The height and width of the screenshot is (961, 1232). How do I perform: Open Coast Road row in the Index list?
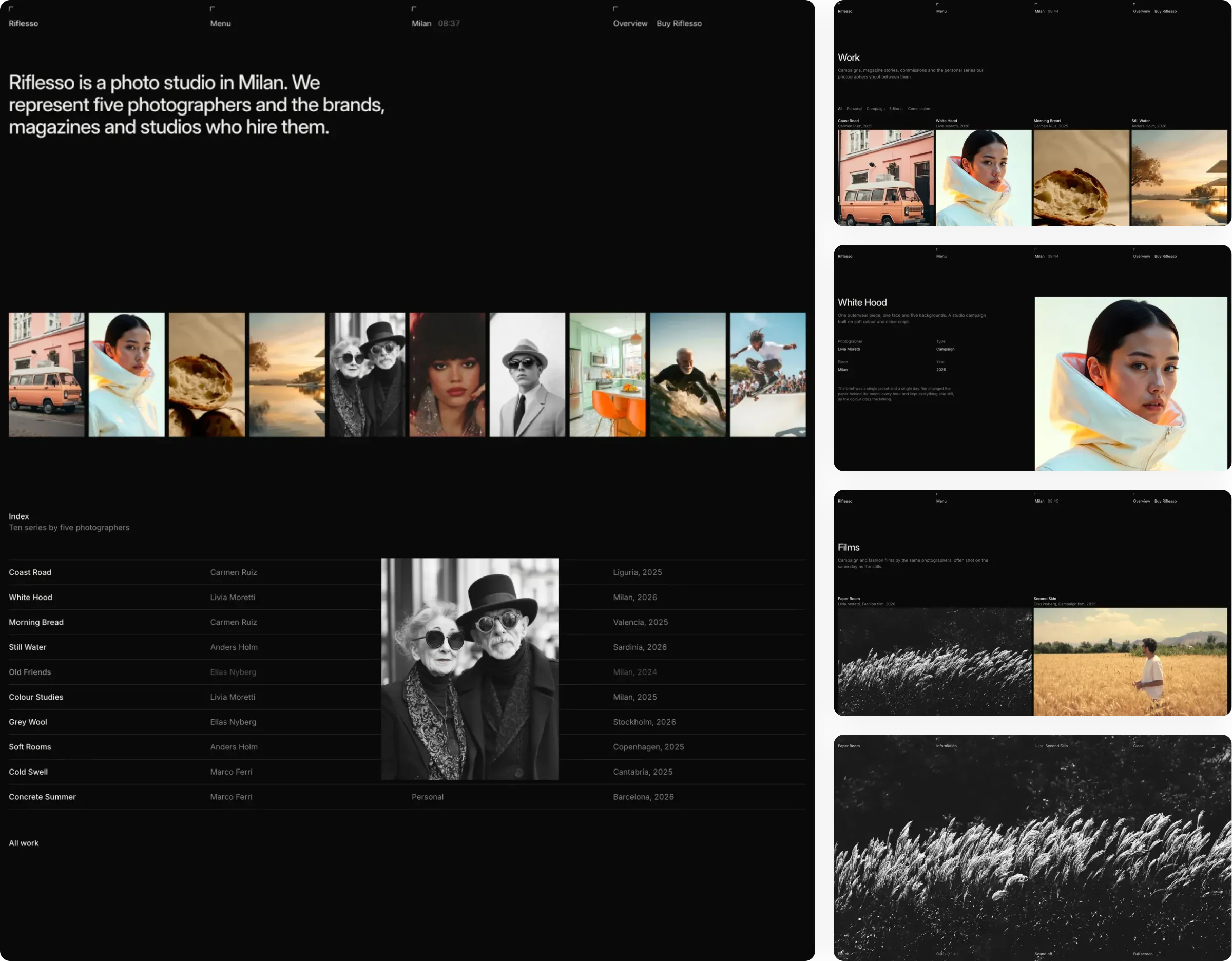coord(407,572)
